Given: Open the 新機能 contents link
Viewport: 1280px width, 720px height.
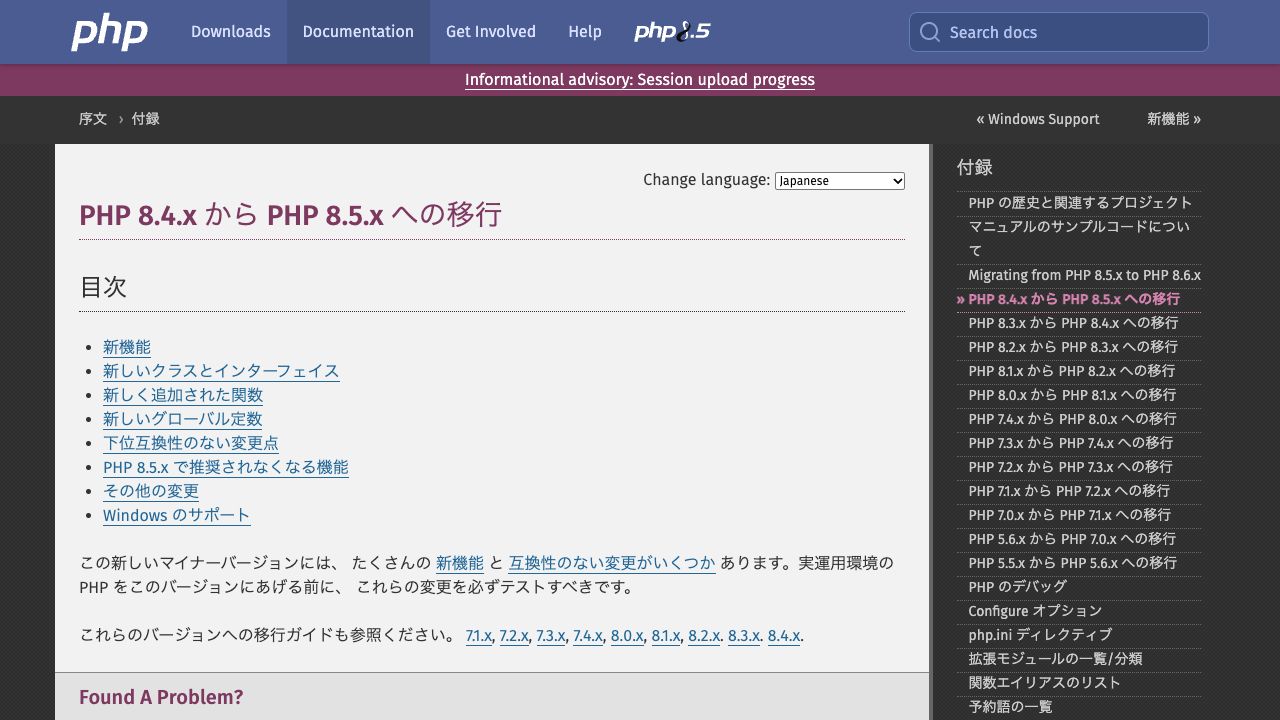Looking at the screenshot, I should (x=127, y=347).
